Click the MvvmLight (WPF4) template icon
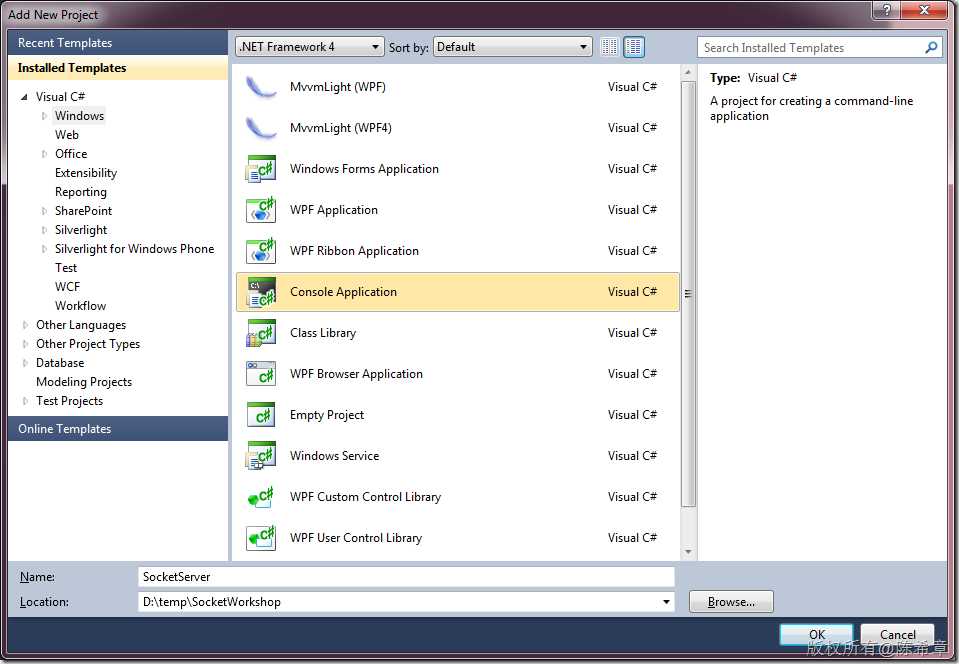Viewport: 959px width, 664px height. (261, 128)
